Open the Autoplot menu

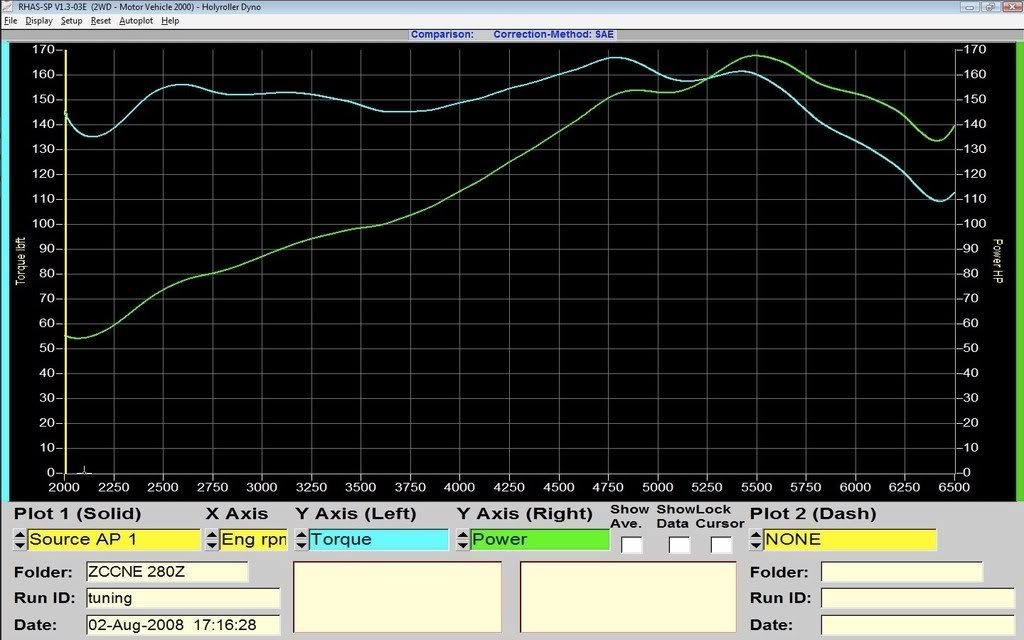tap(136, 21)
